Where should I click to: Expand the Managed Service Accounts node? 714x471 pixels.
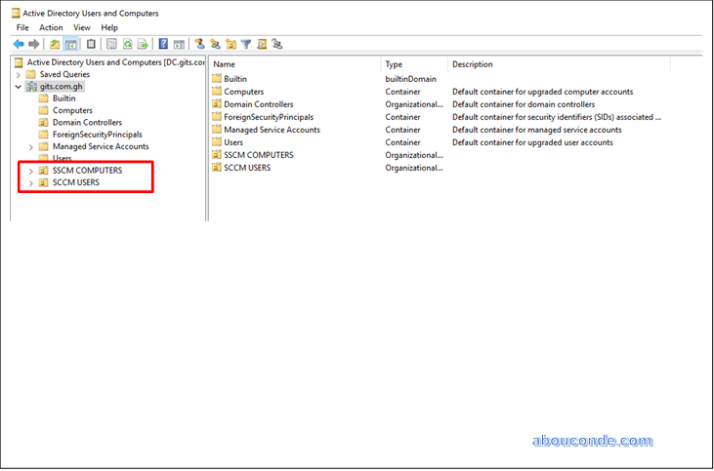pyautogui.click(x=31, y=147)
